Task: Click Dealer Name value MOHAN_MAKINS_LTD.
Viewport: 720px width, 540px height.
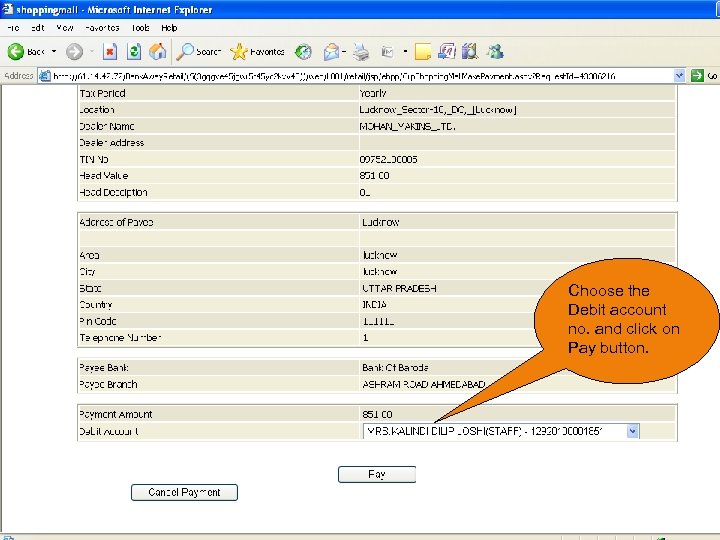Action: coord(407,126)
